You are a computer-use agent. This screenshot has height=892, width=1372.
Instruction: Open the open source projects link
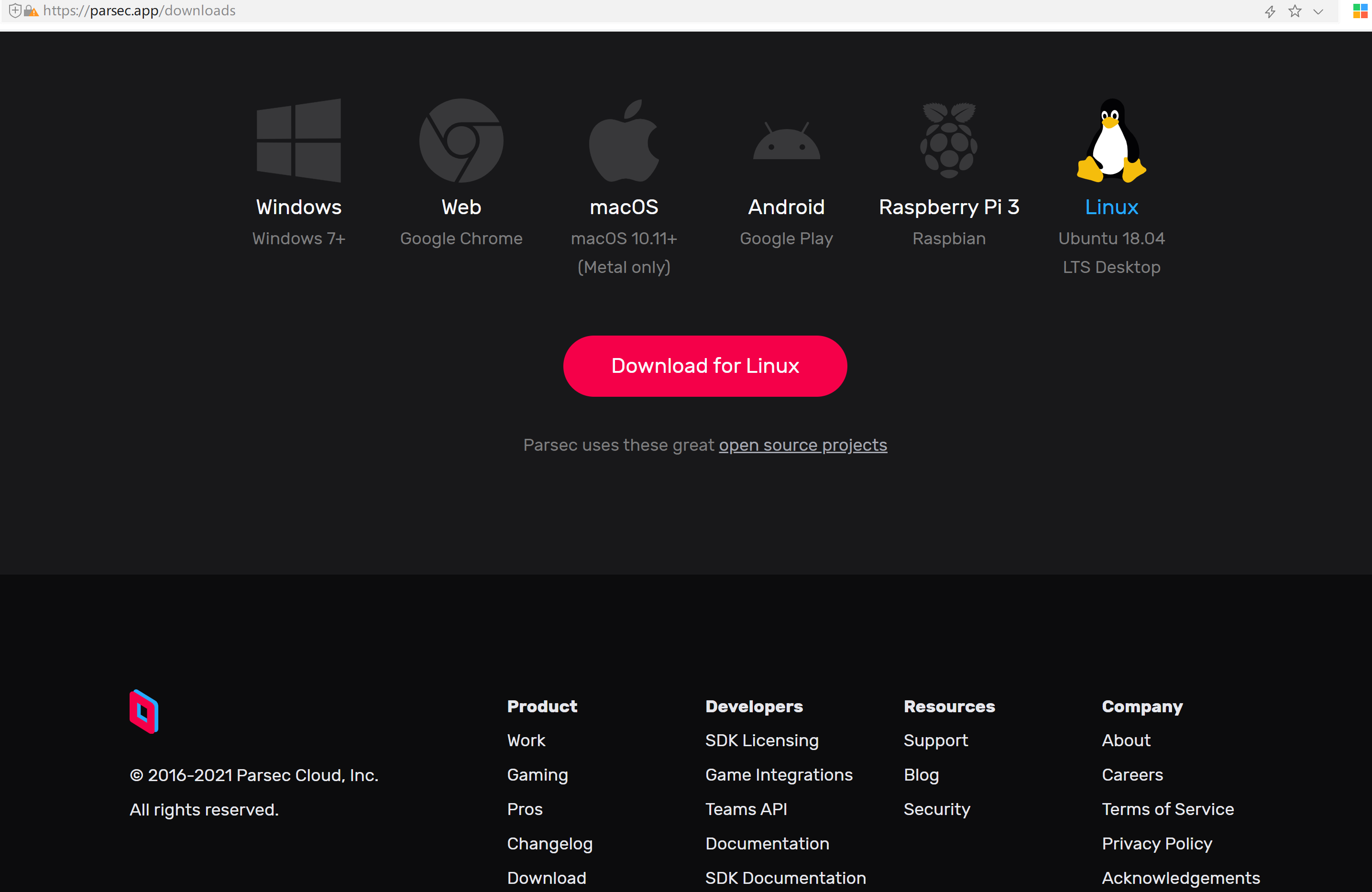802,445
